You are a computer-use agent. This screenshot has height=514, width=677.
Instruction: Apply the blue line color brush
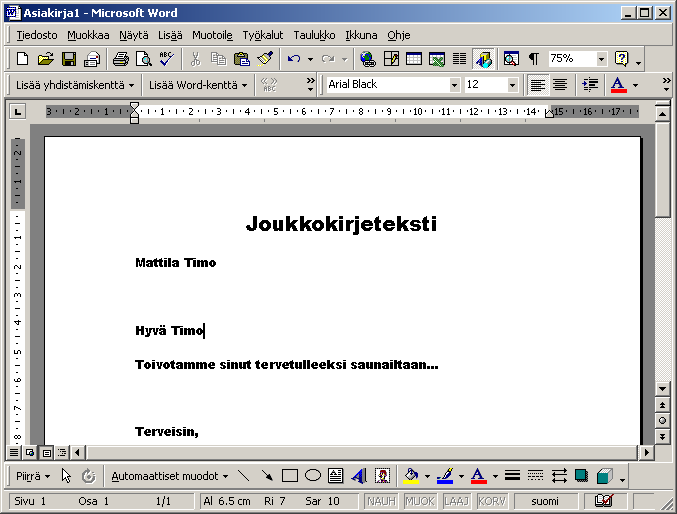[x=445, y=476]
